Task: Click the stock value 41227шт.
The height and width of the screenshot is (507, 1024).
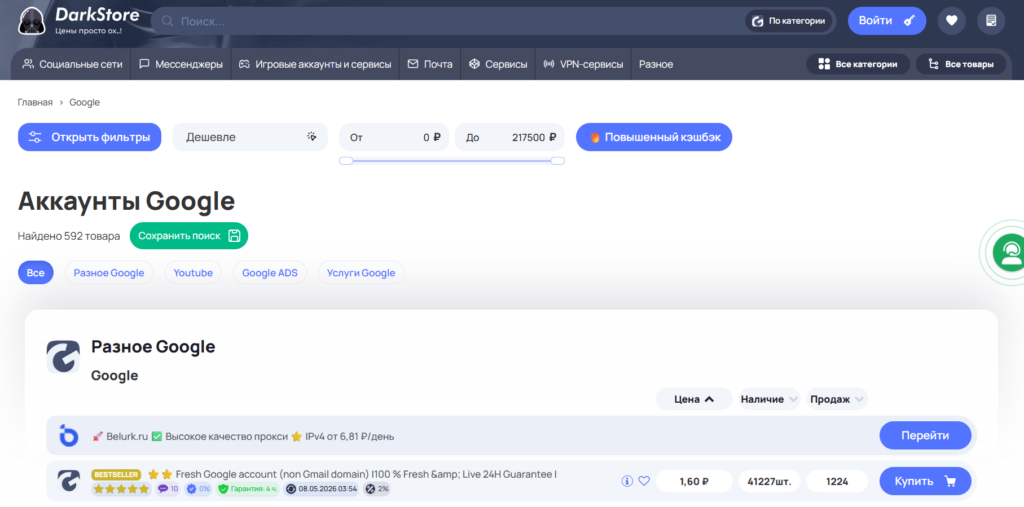Action: point(769,482)
